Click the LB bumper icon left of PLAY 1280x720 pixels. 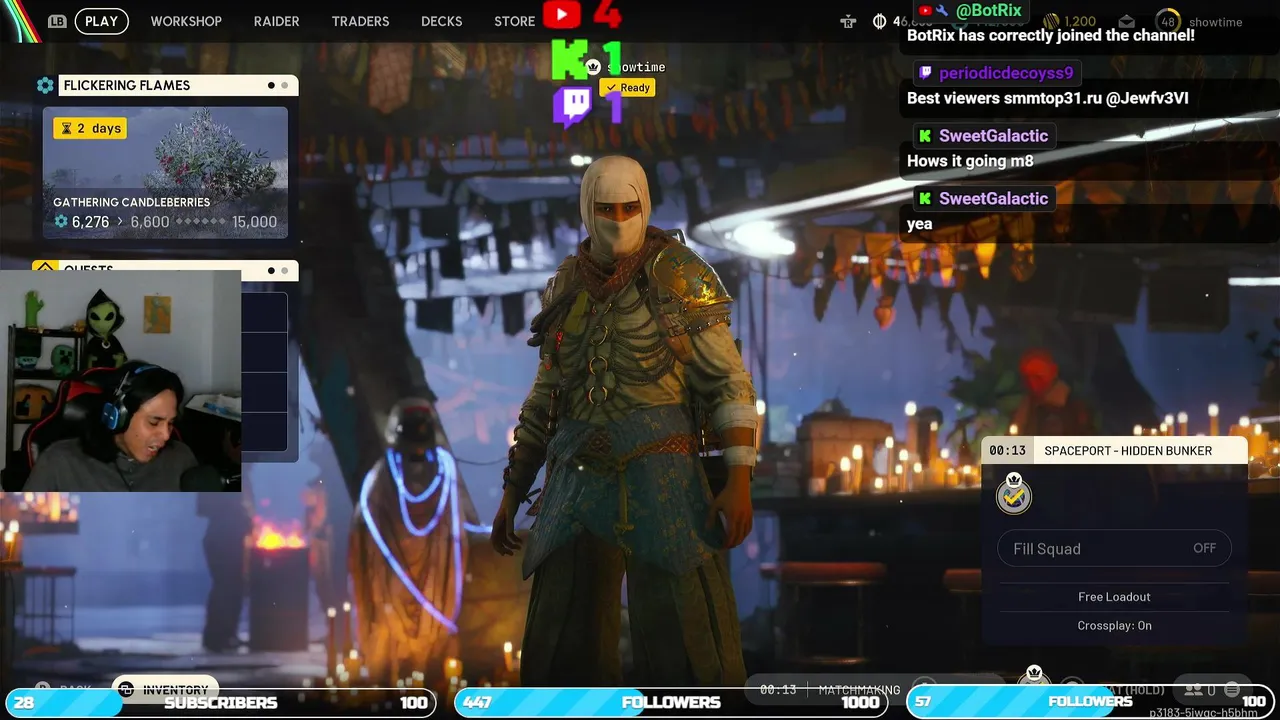click(57, 21)
